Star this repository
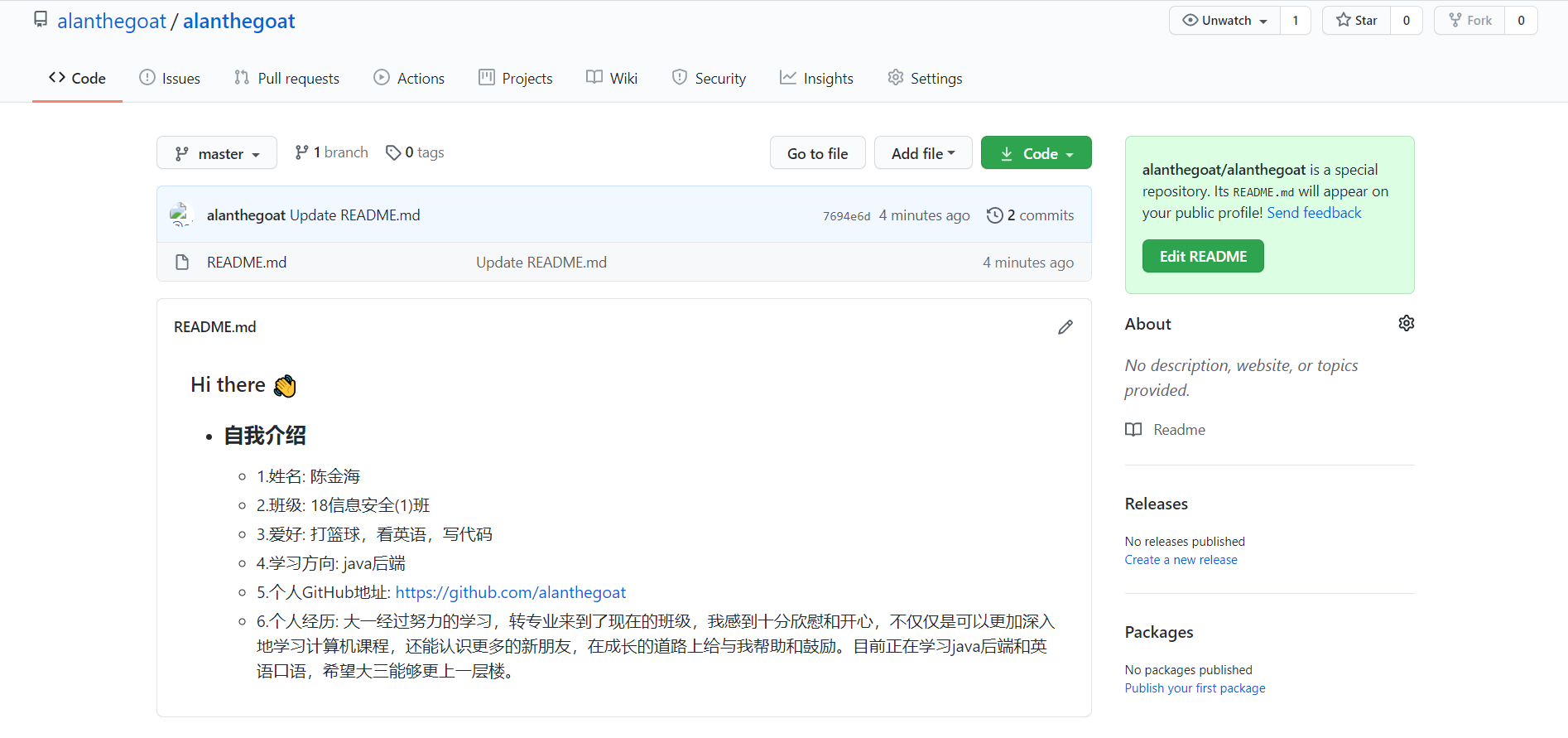The height and width of the screenshot is (738, 1568). [x=1356, y=21]
